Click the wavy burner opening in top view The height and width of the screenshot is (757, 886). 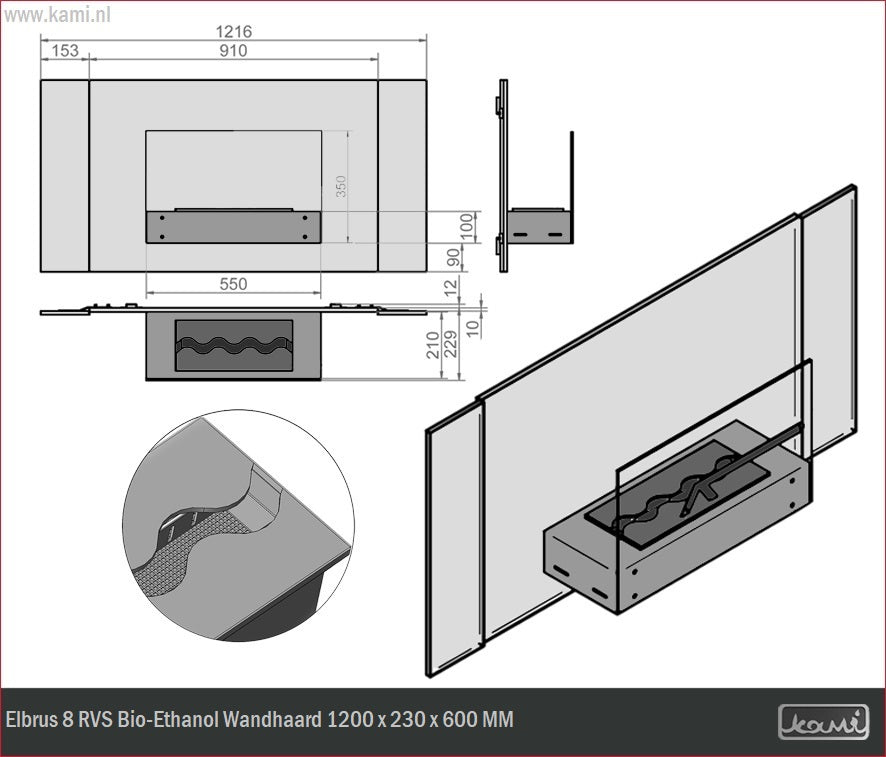click(233, 346)
